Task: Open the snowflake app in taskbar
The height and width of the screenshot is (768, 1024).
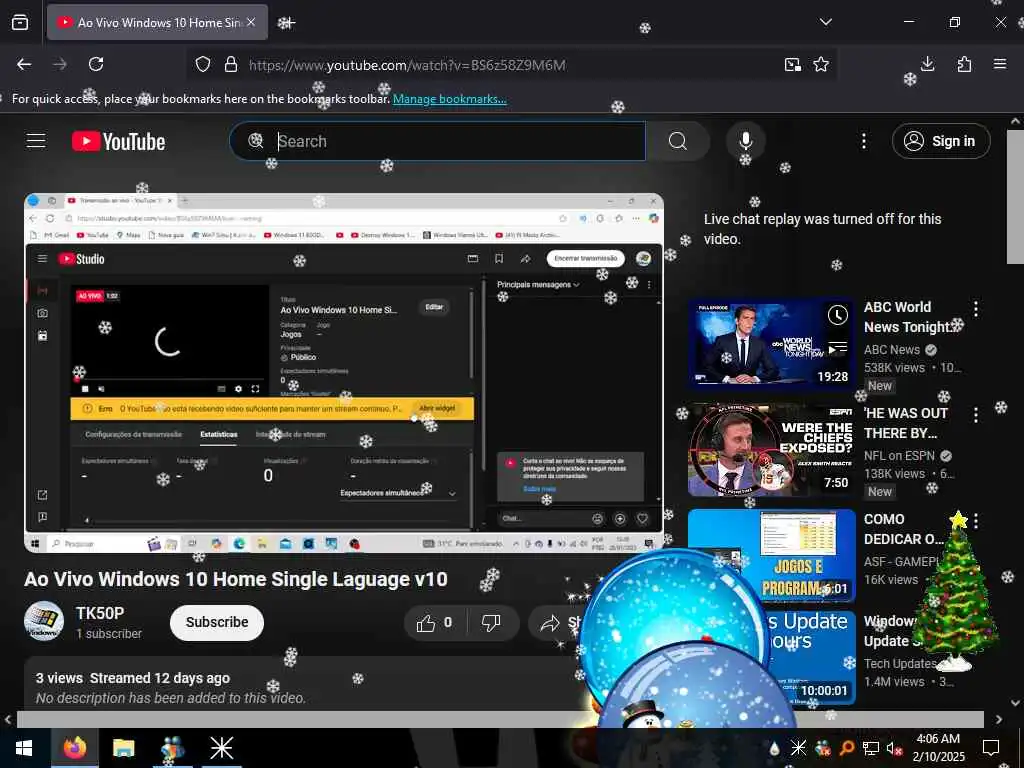Action: pos(221,748)
